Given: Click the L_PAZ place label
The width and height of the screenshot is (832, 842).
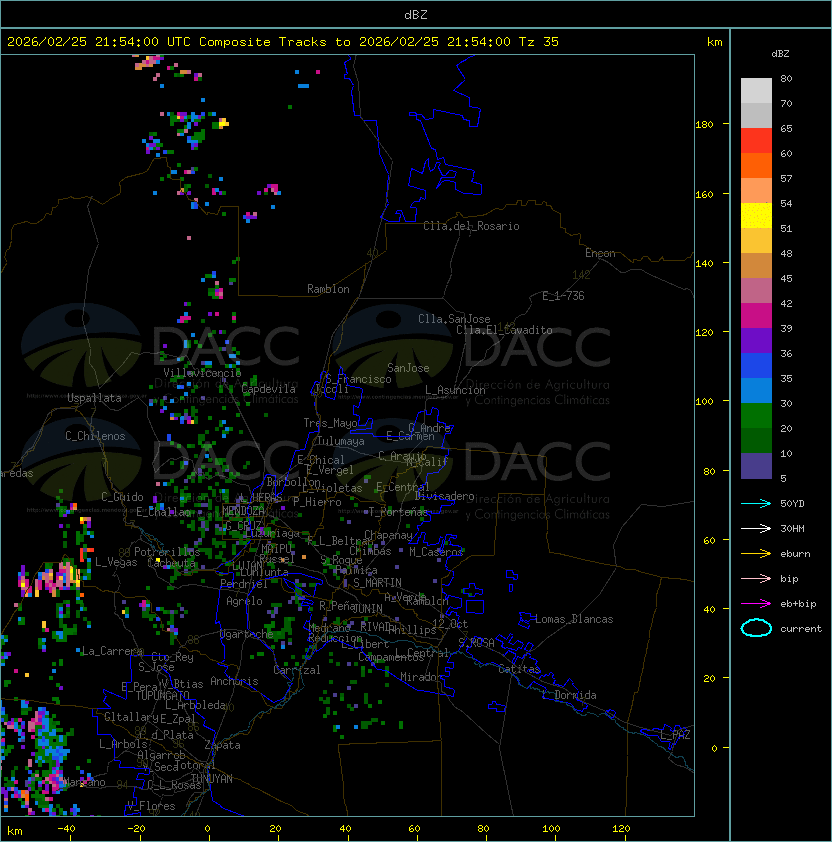Looking at the screenshot, I should tap(675, 735).
